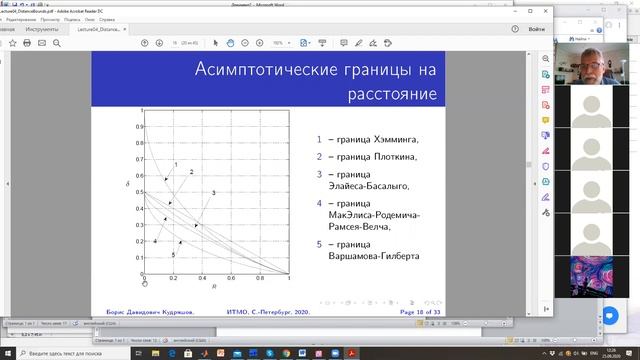The width and height of the screenshot is (640, 360).
Task: Click the page number field
Action: (x=175, y=43)
